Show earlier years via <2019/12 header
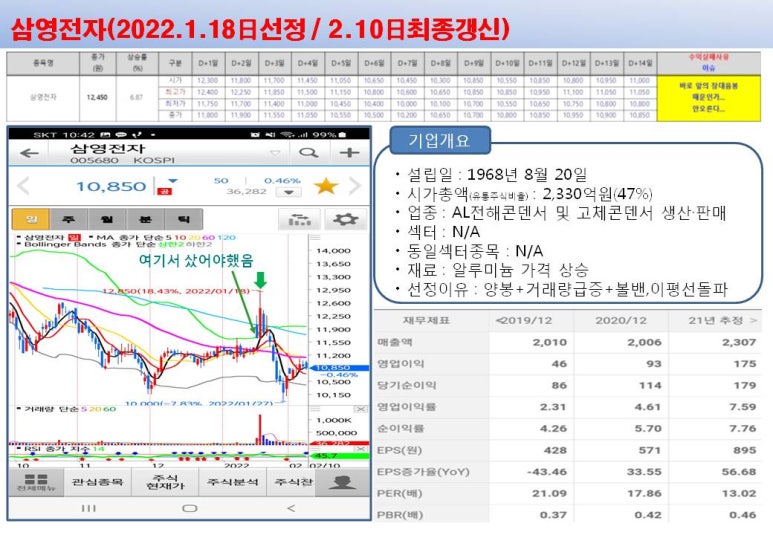This screenshot has width=773, height=535. click(524, 321)
